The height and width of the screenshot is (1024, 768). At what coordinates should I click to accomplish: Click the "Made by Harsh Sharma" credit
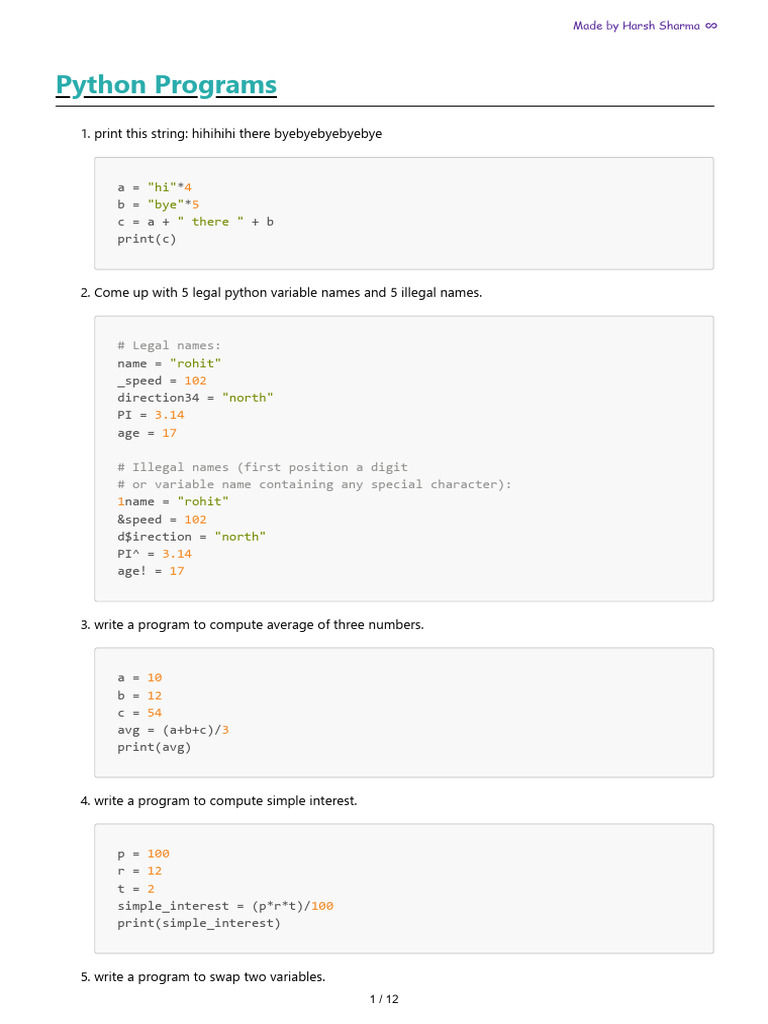coord(636,25)
